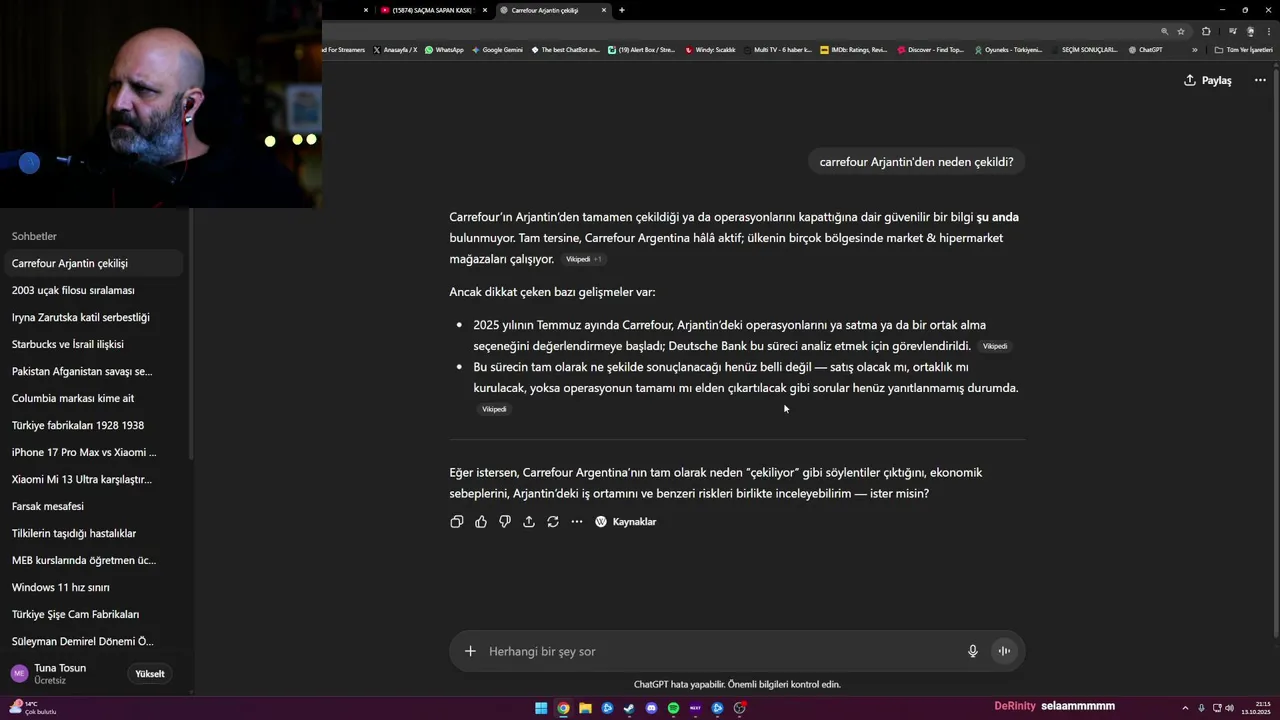Viewport: 1280px width, 720px height.
Task: Open Google Gemini bookmark
Action: 497,49
